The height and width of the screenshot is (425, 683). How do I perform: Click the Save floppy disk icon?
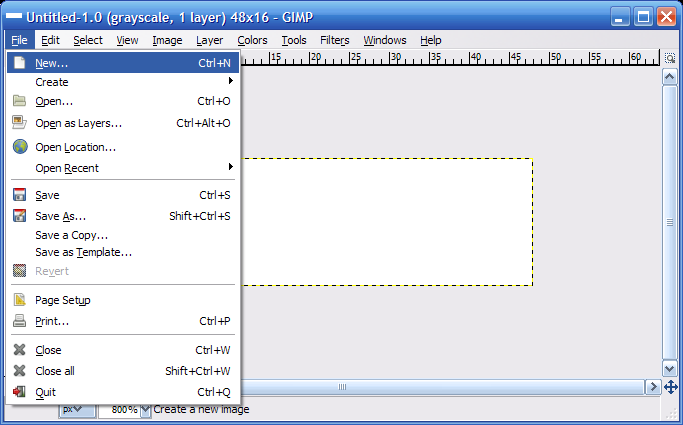(x=19, y=195)
